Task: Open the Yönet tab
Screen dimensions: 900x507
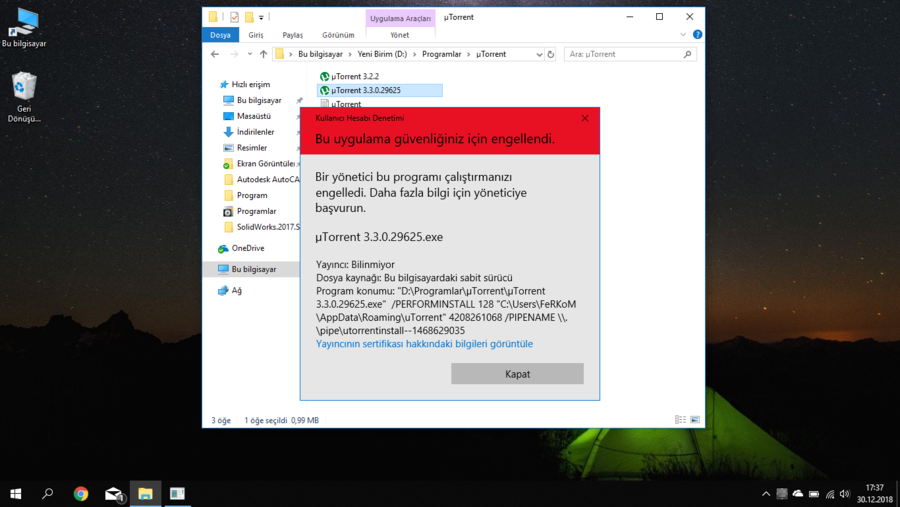Action: [x=399, y=35]
